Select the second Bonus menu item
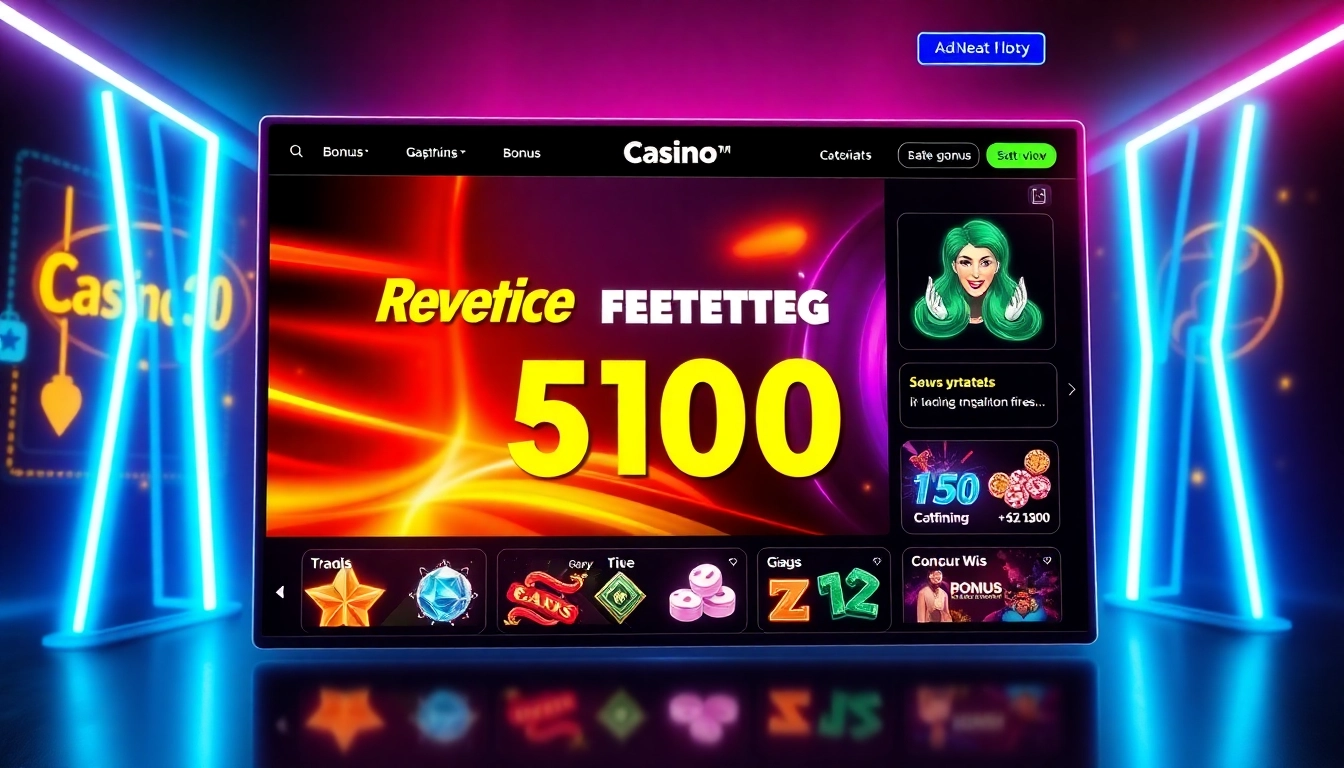Image resolution: width=1344 pixels, height=768 pixels. click(521, 153)
